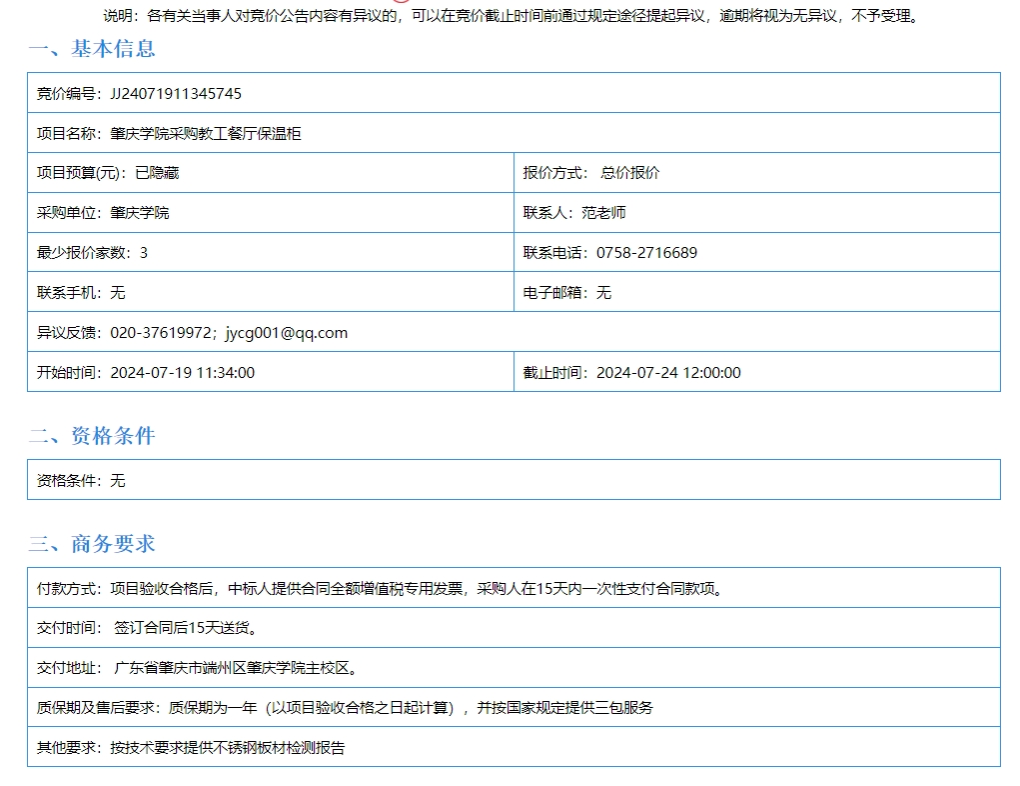1020x786 pixels.
Task: Click the 交付时间 delivery time row
Action: [150, 628]
